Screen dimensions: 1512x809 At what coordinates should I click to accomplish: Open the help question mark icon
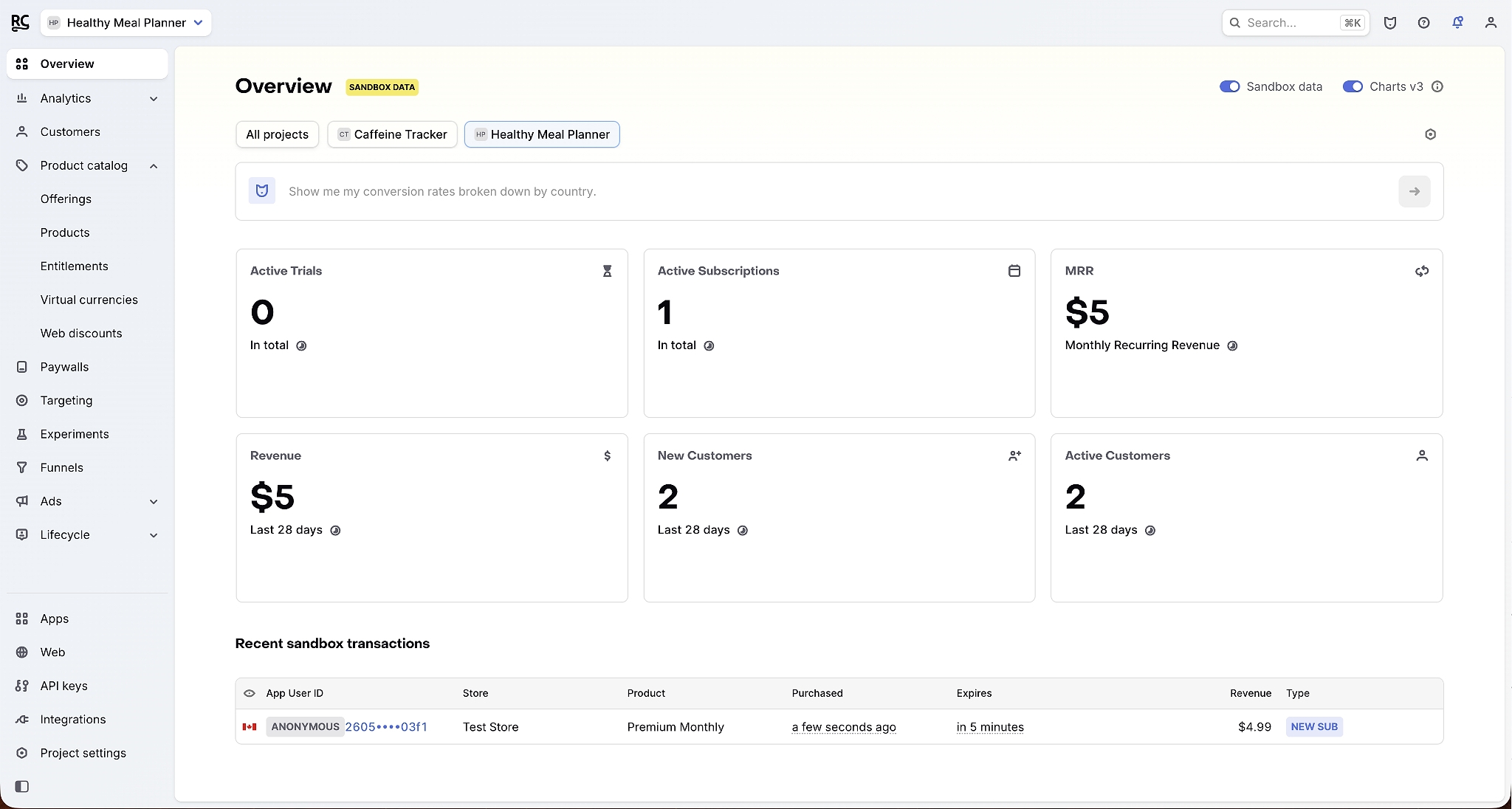click(1424, 23)
